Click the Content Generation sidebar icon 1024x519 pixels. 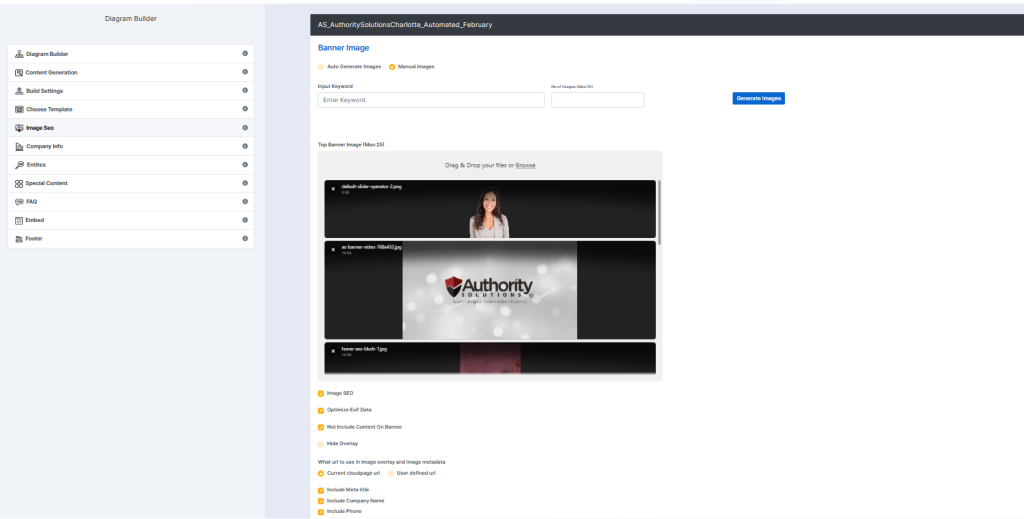pyautogui.click(x=19, y=72)
